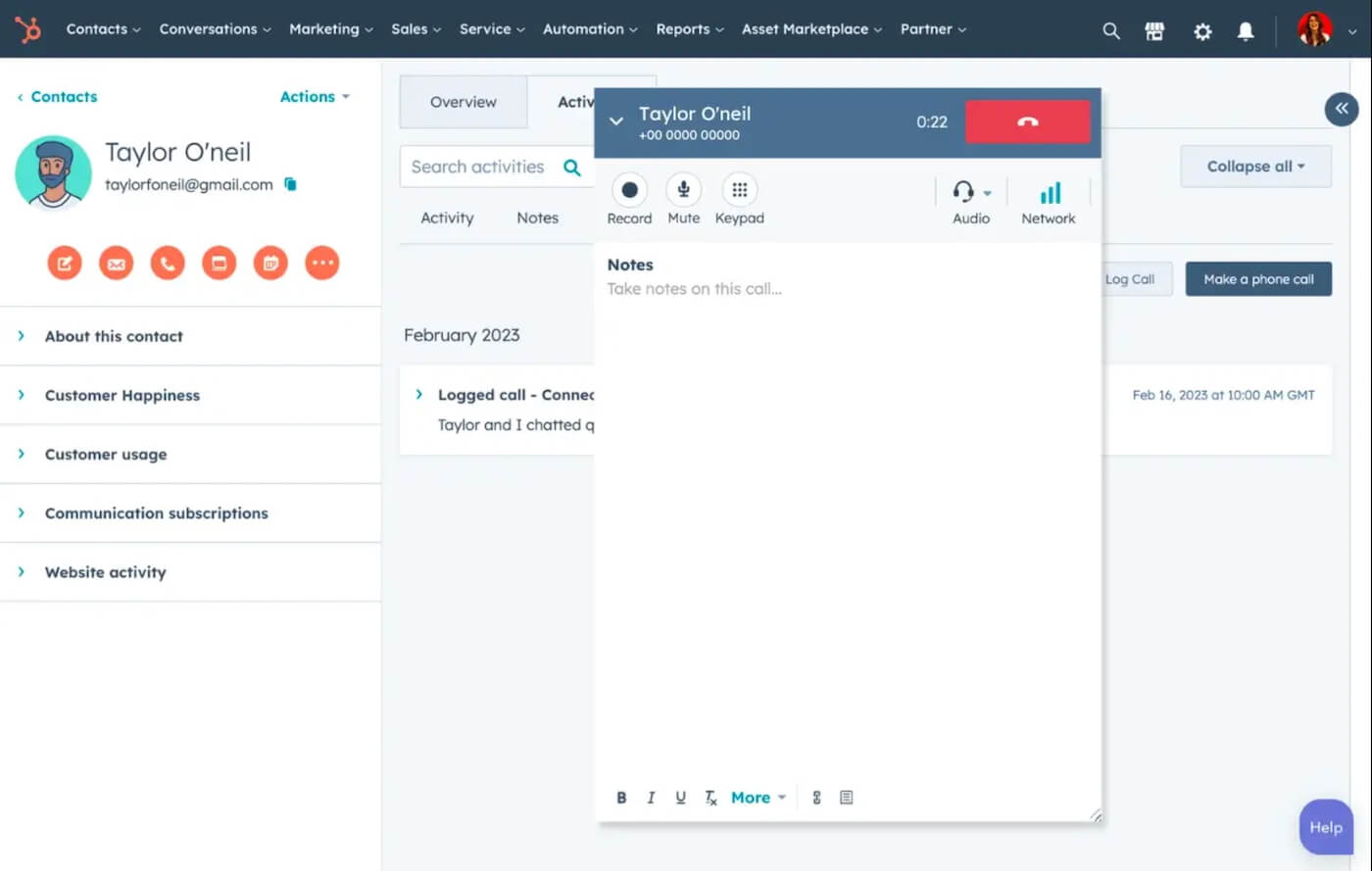Screen dimensions: 1372x871
Task: Insert a link in the call notes
Action: click(x=816, y=797)
